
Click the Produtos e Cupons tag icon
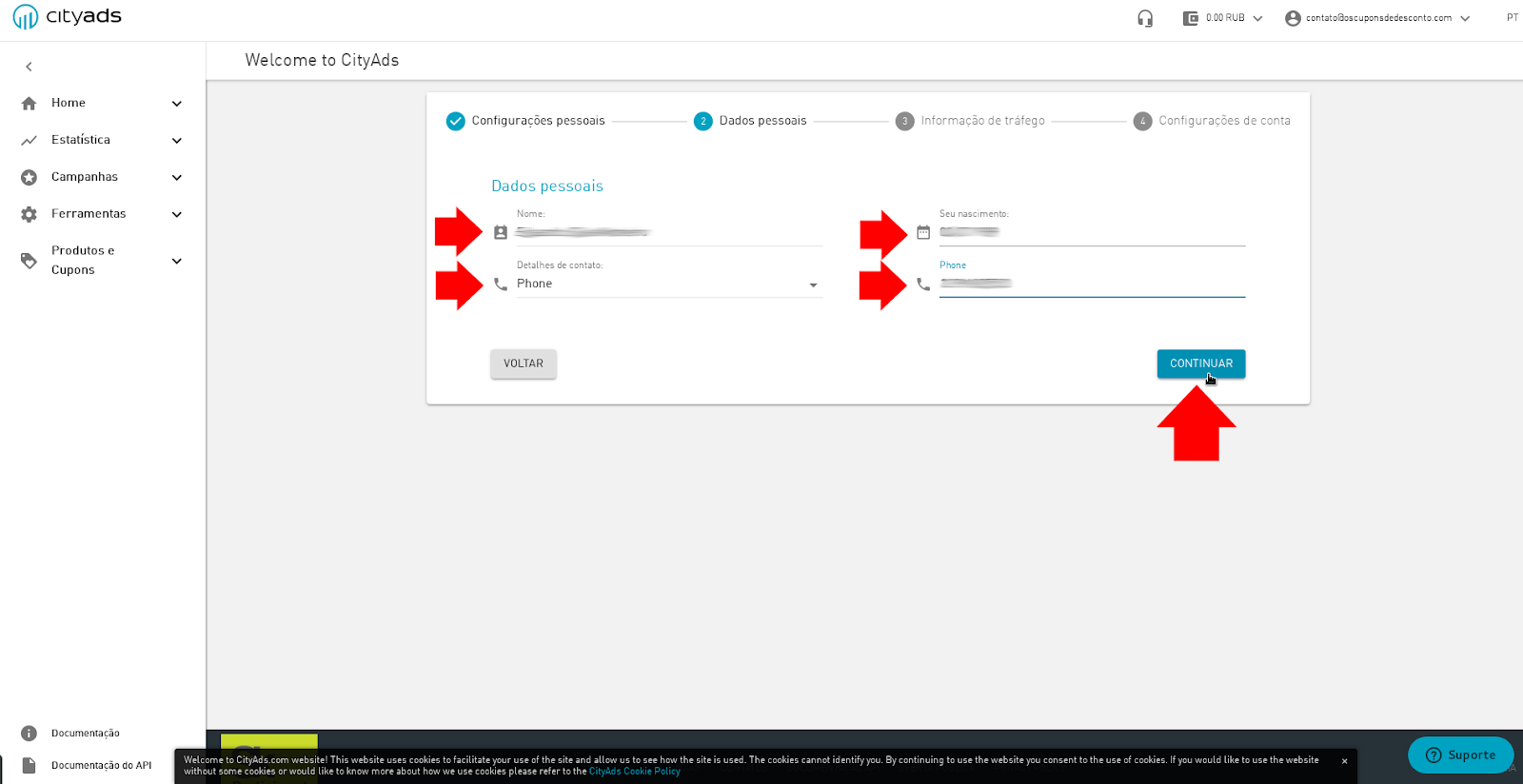tap(29, 261)
